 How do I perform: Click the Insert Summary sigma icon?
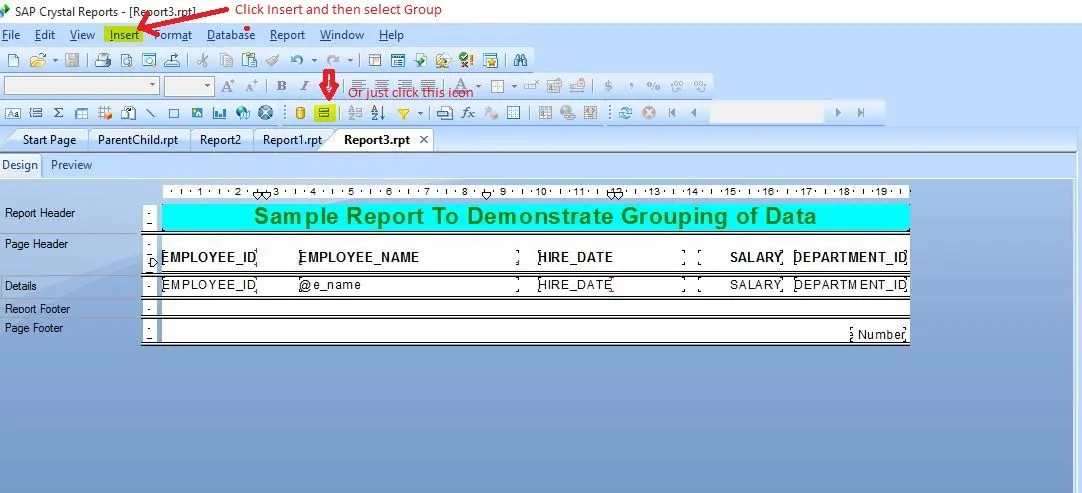tap(59, 113)
